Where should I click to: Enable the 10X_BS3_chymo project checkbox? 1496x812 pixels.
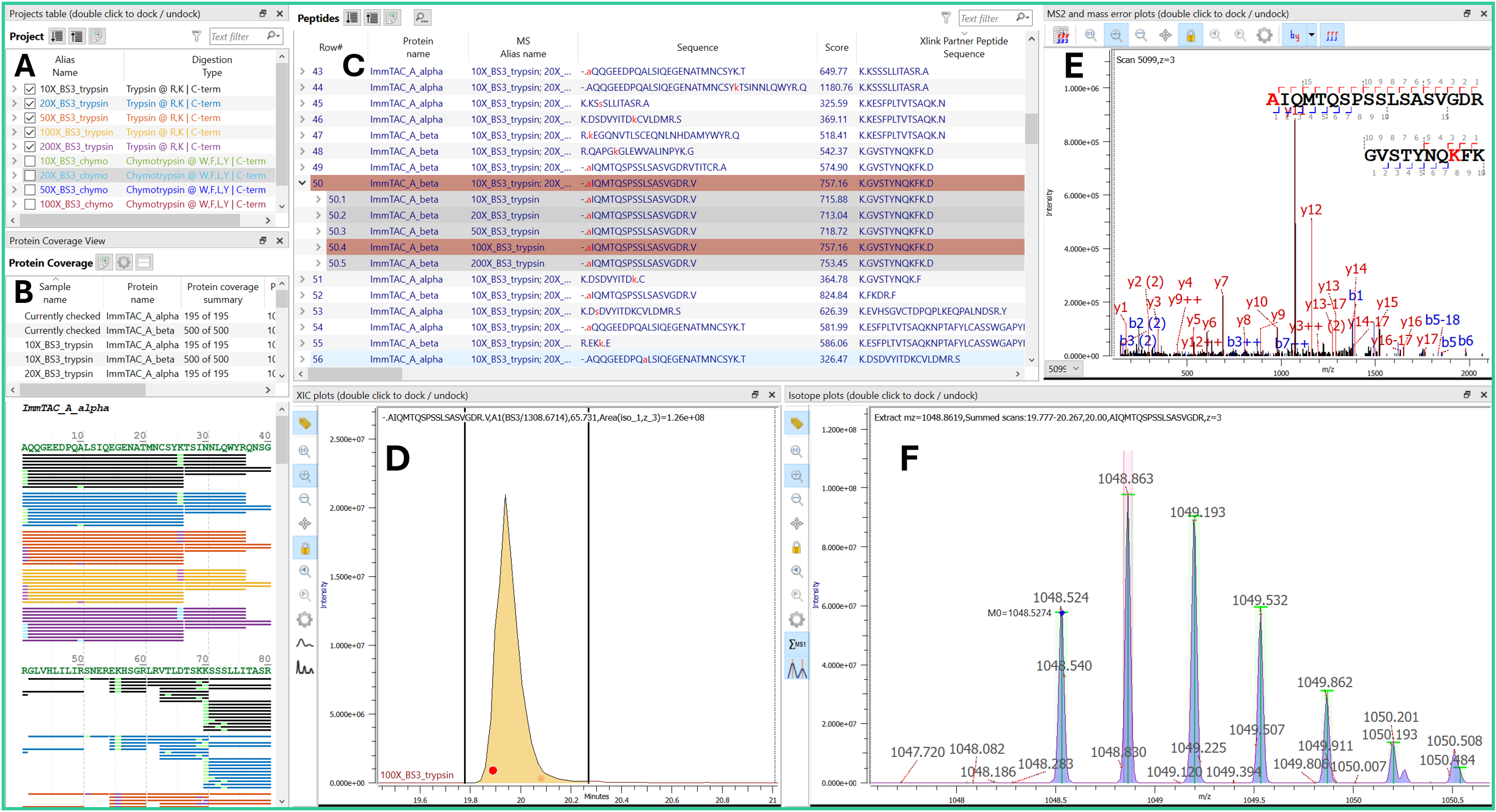tap(29, 161)
